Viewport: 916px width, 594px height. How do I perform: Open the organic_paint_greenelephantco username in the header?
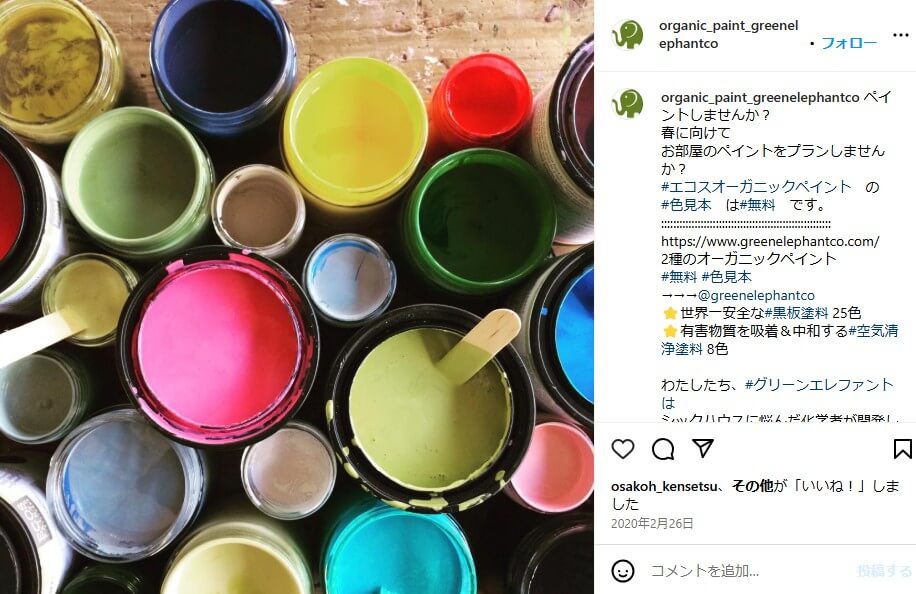tap(728, 34)
